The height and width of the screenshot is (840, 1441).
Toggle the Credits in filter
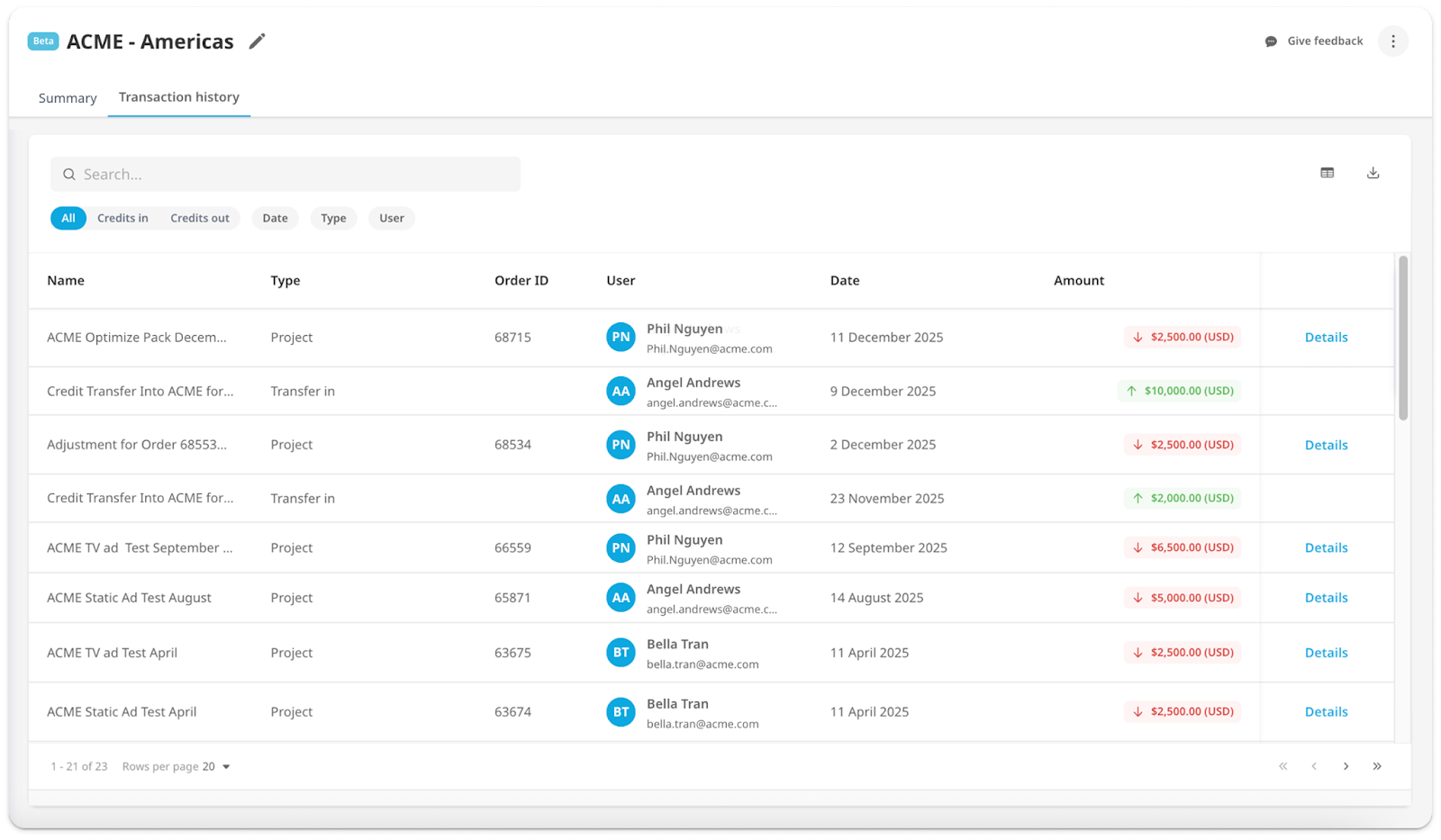point(122,218)
